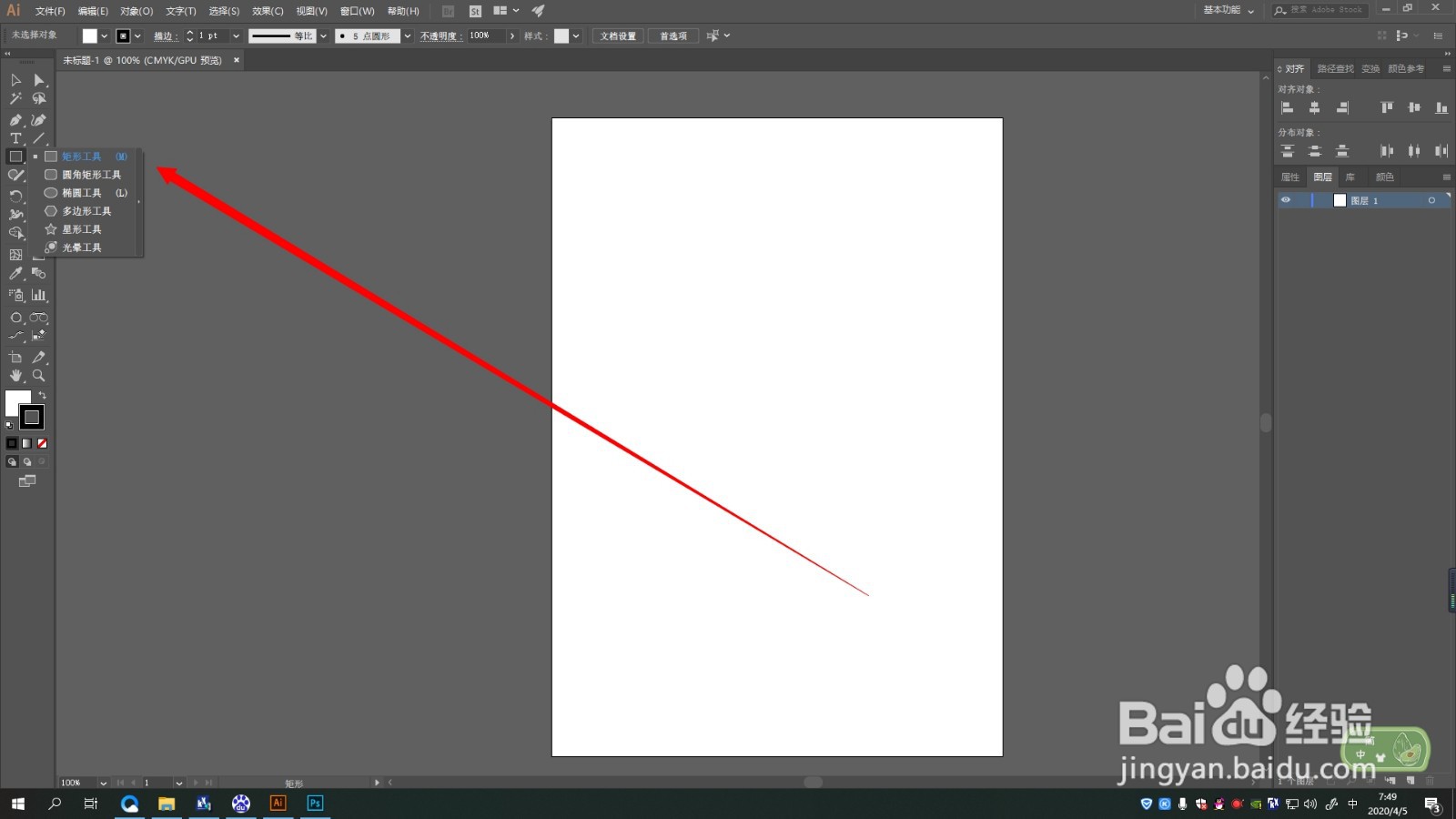Expand the 等比 stroke profile dropdown

[x=323, y=36]
